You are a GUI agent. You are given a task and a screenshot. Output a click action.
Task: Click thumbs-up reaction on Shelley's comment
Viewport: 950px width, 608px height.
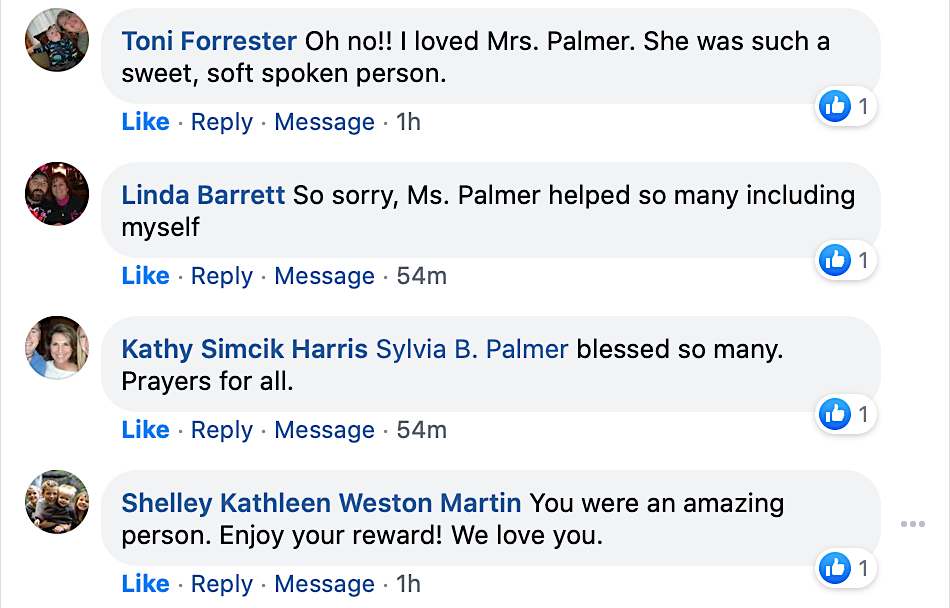point(834,569)
